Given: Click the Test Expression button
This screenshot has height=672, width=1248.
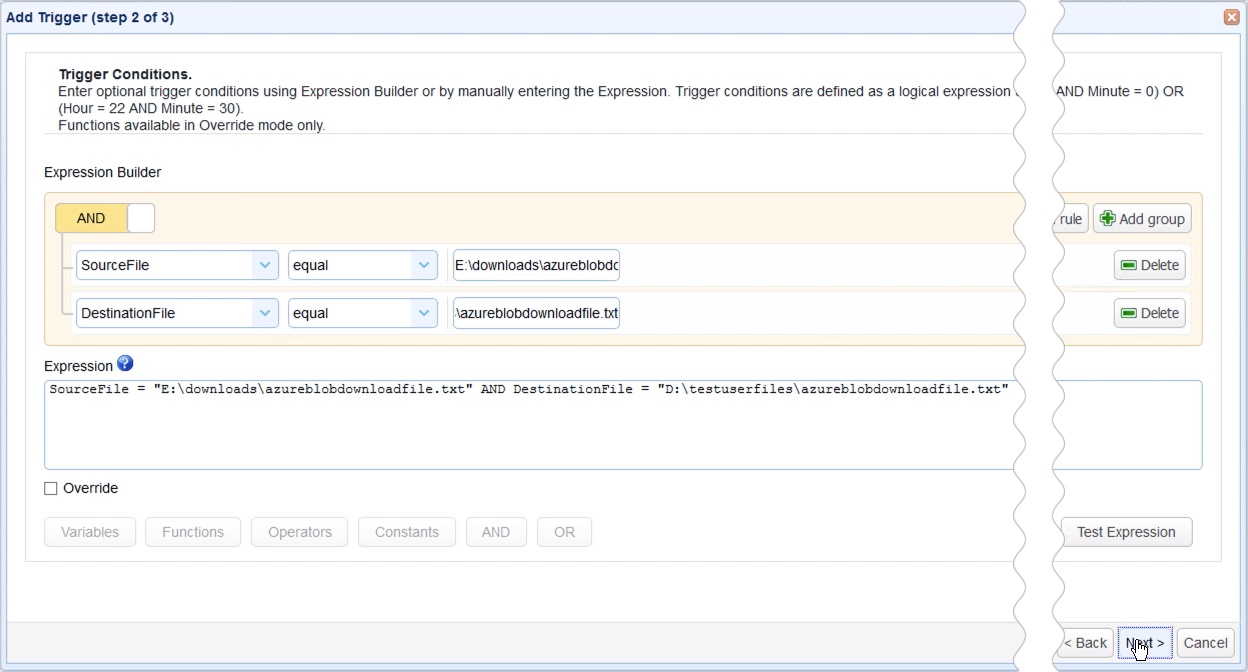Looking at the screenshot, I should [1126, 532].
